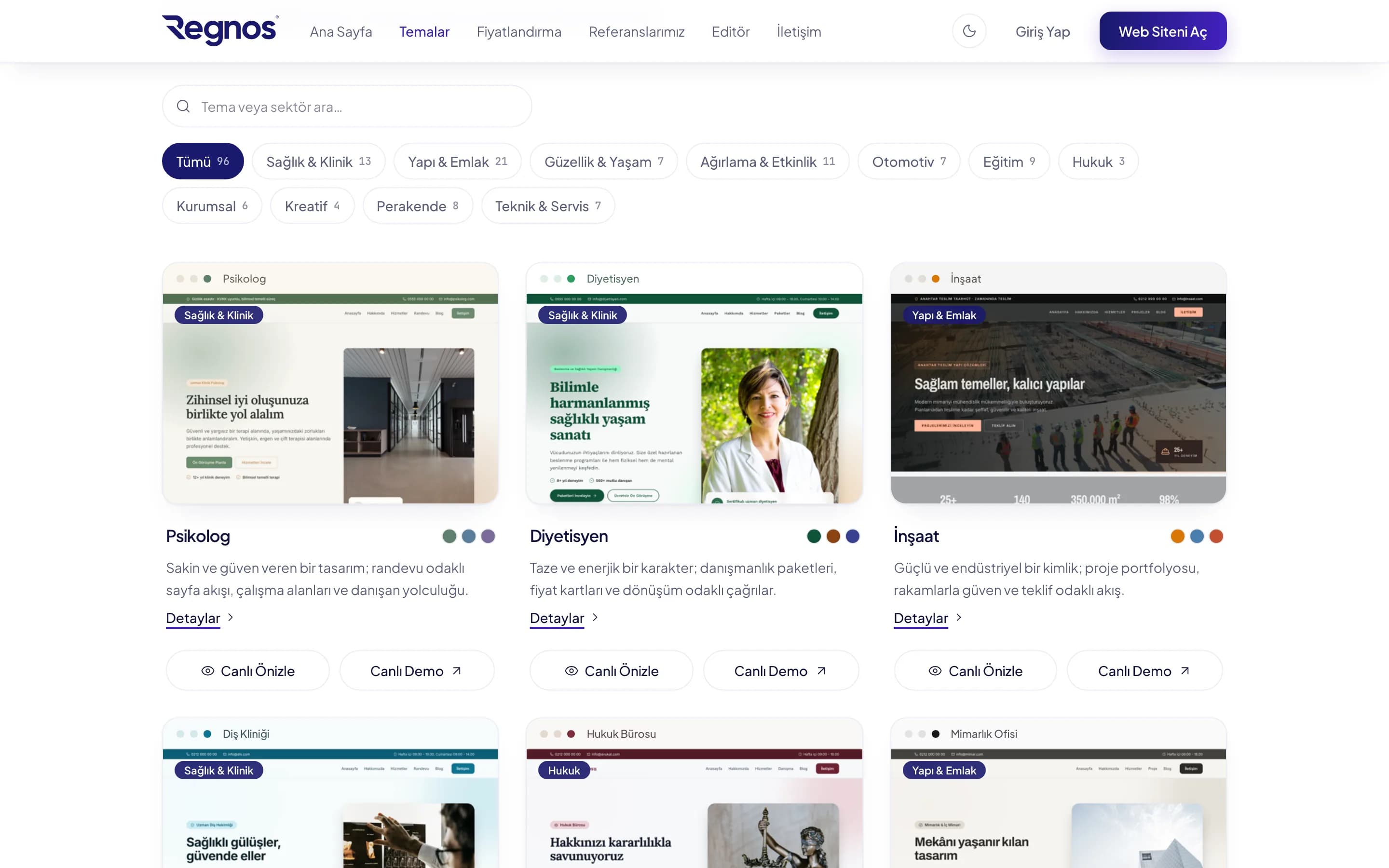Image resolution: width=1389 pixels, height=868 pixels.
Task: Click the search magnifier icon
Action: pyautogui.click(x=183, y=106)
